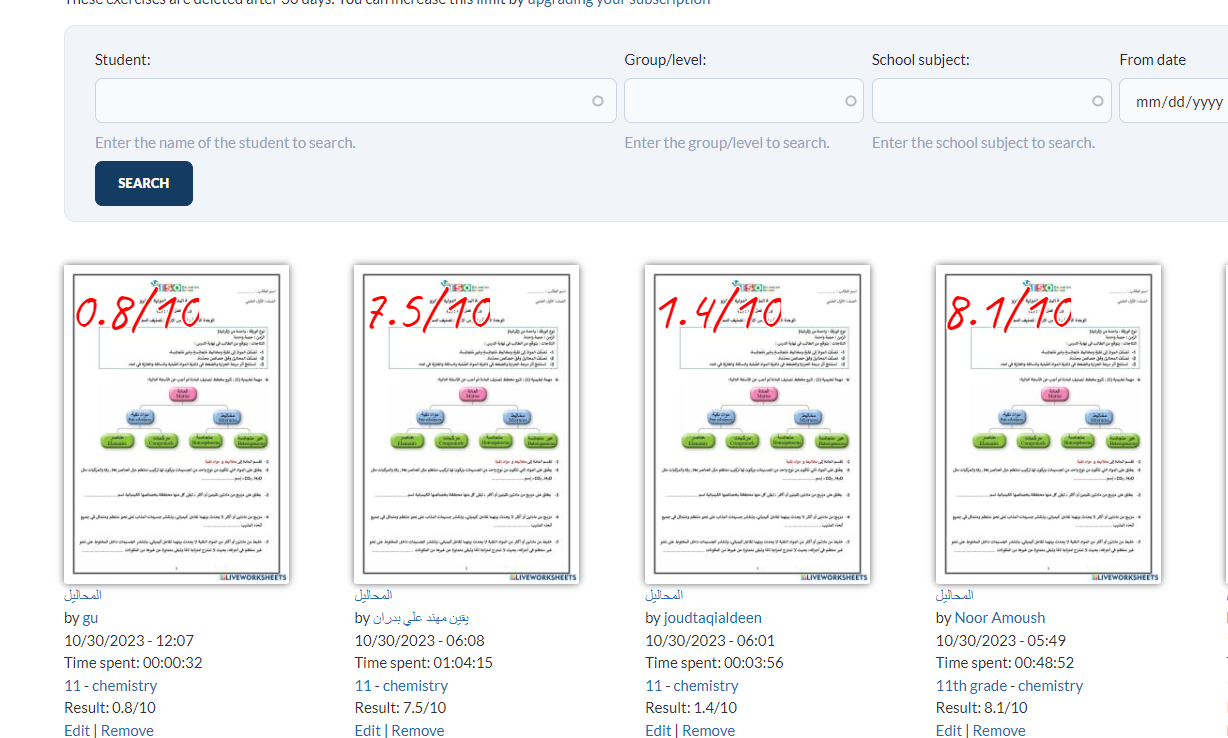This screenshot has height=738, width=1228.
Task: Remove the submission by joudtaqialdeen
Action: [x=708, y=730]
